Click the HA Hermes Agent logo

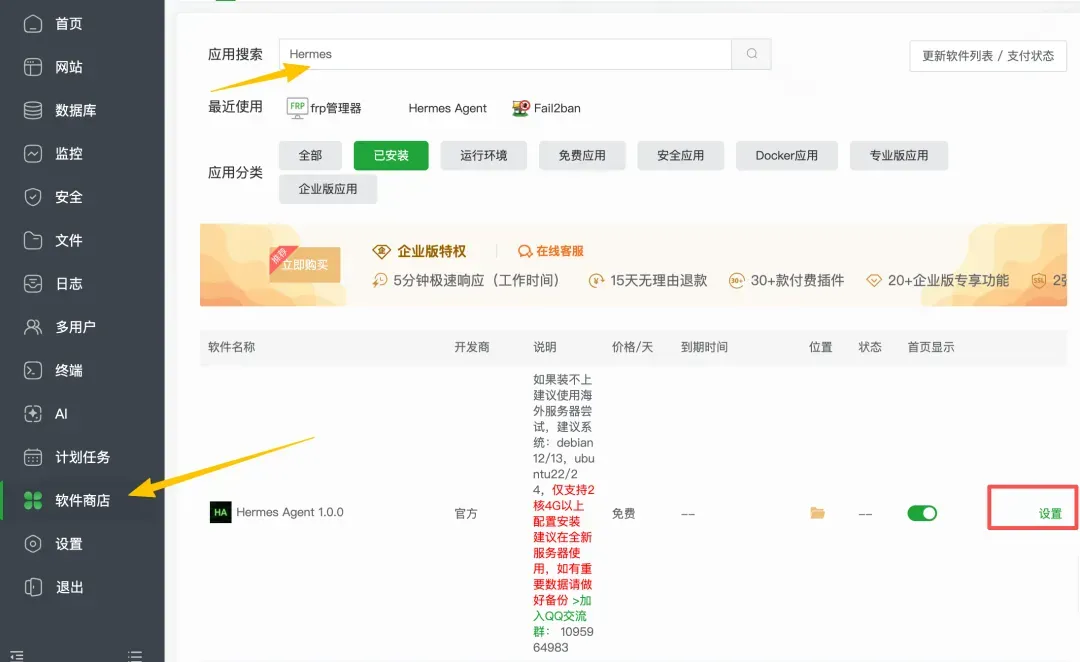pyautogui.click(x=220, y=512)
